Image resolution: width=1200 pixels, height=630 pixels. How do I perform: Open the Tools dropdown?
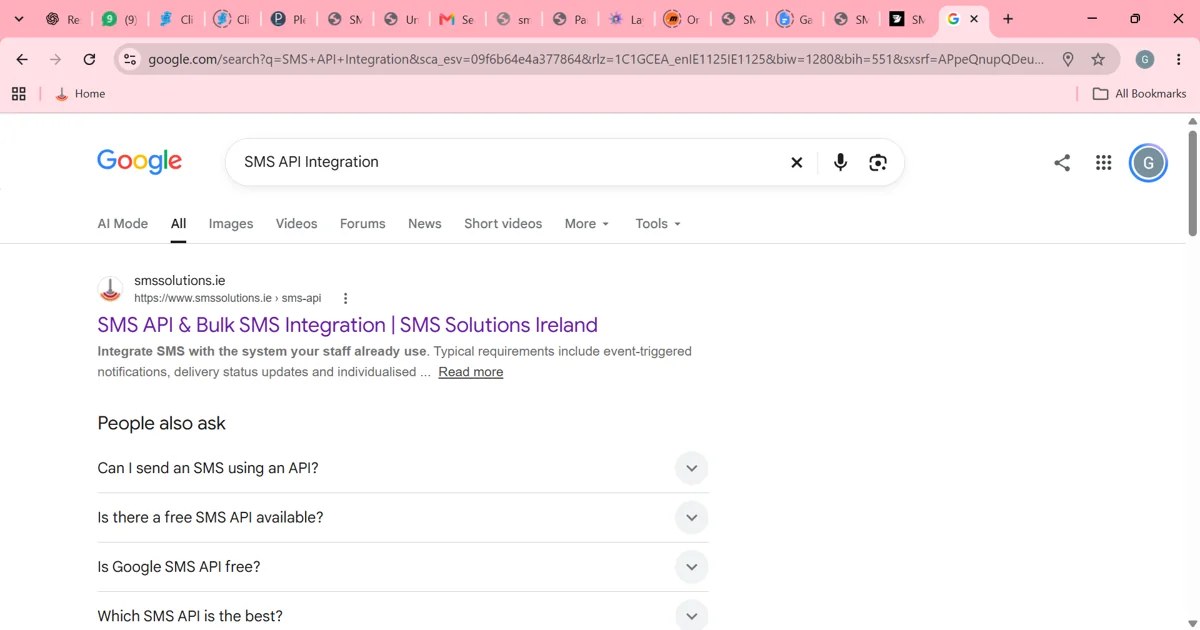coord(658,224)
